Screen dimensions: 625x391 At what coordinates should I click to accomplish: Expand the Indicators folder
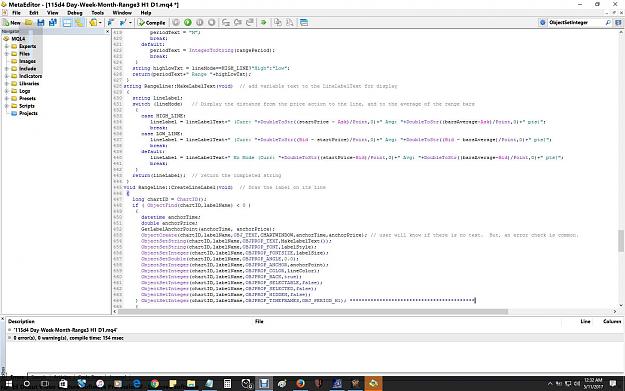(6, 76)
